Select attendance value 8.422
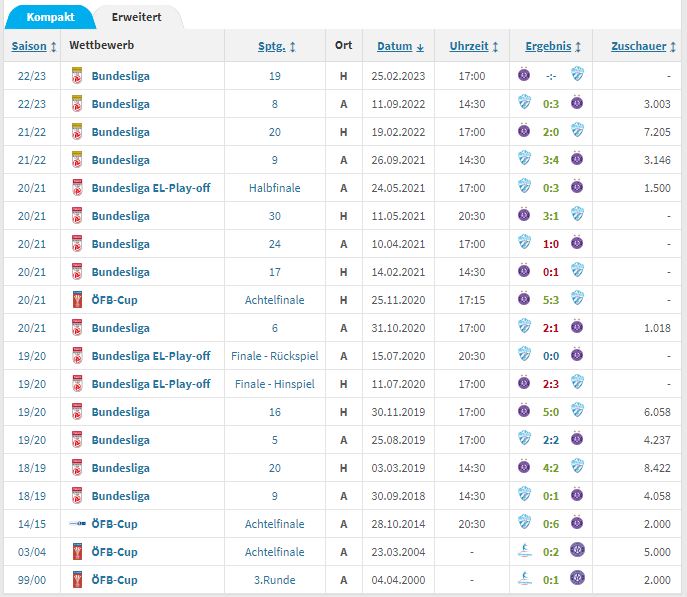This screenshot has width=687, height=597. coord(657,468)
